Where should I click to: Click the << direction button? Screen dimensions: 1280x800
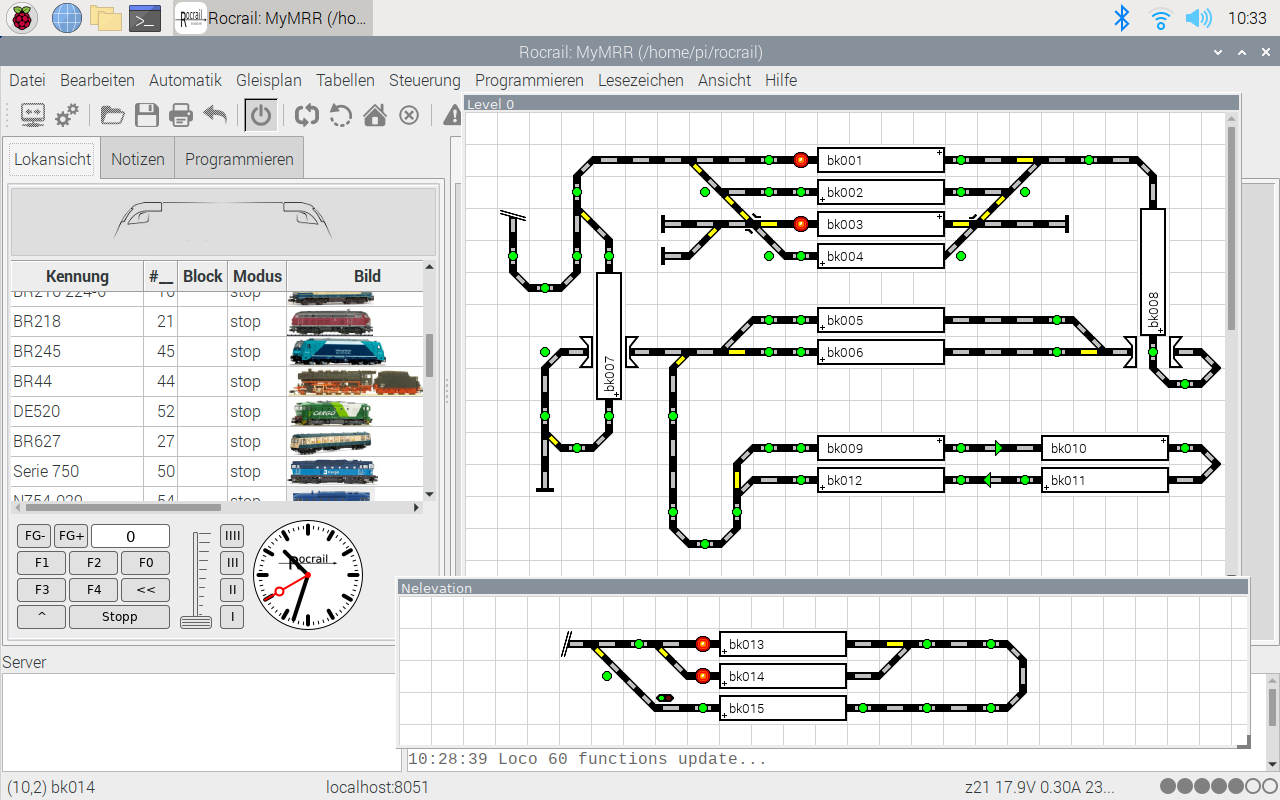pyautogui.click(x=146, y=590)
